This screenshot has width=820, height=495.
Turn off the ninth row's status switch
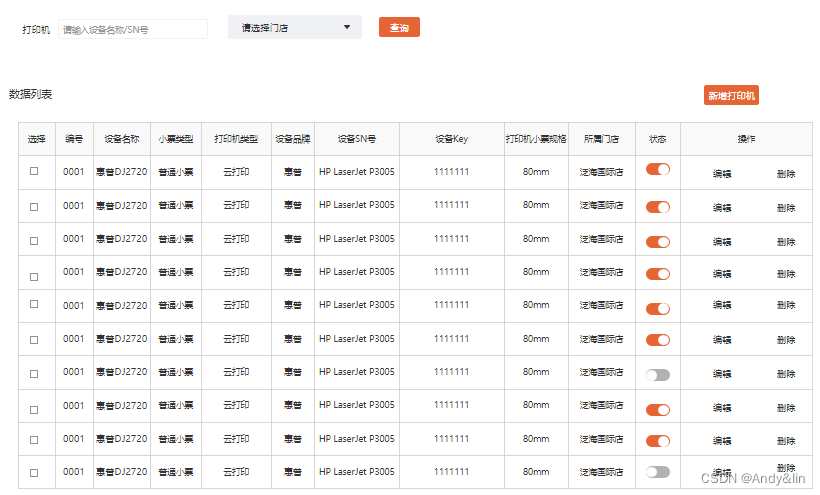pos(658,441)
